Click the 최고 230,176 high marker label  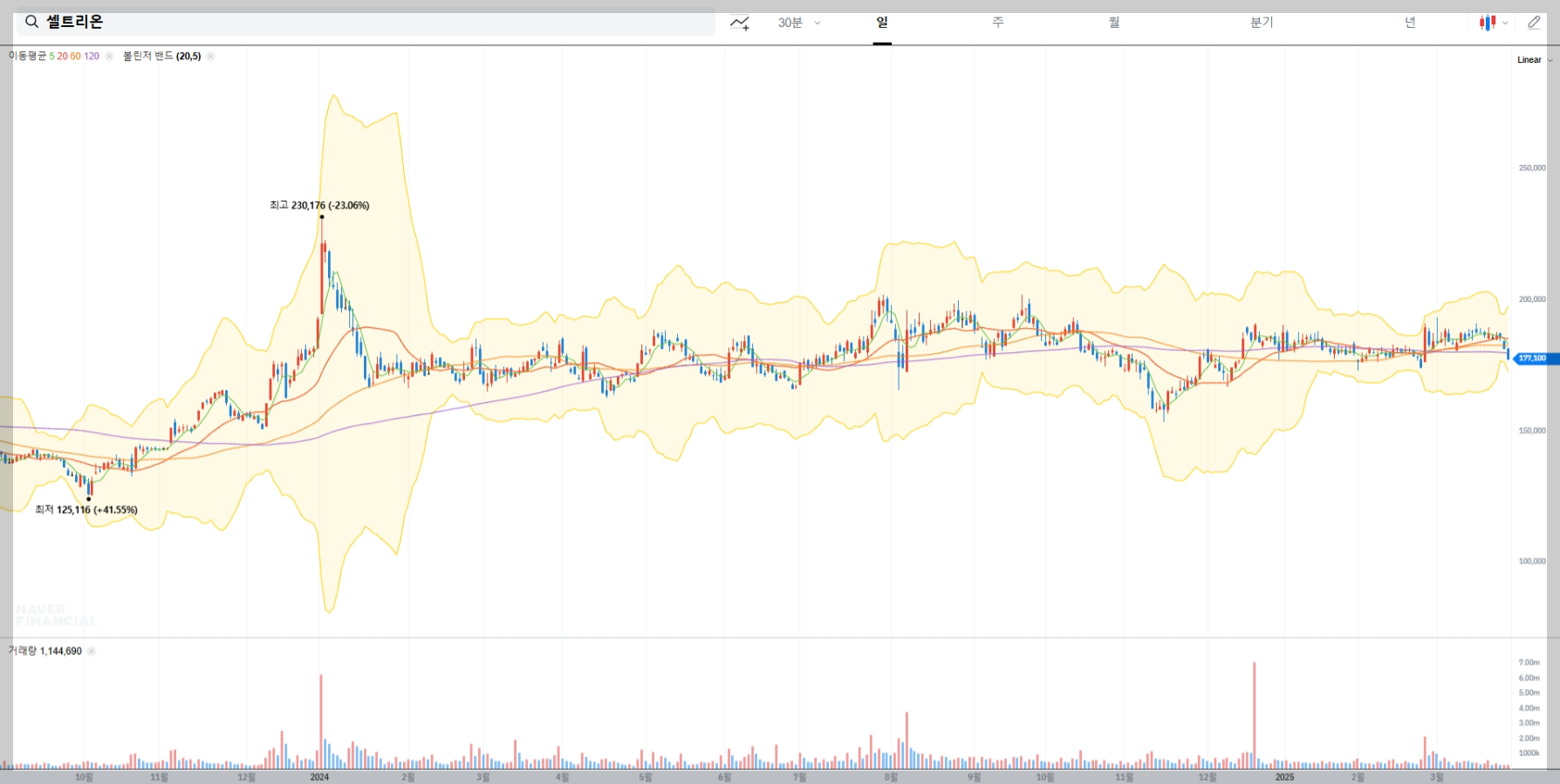click(319, 205)
